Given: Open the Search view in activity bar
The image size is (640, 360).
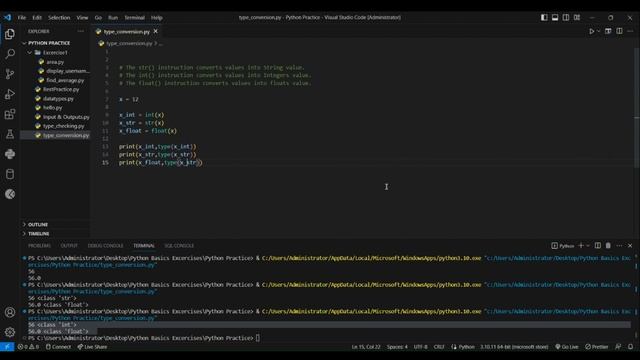Looking at the screenshot, I should coord(10,54).
